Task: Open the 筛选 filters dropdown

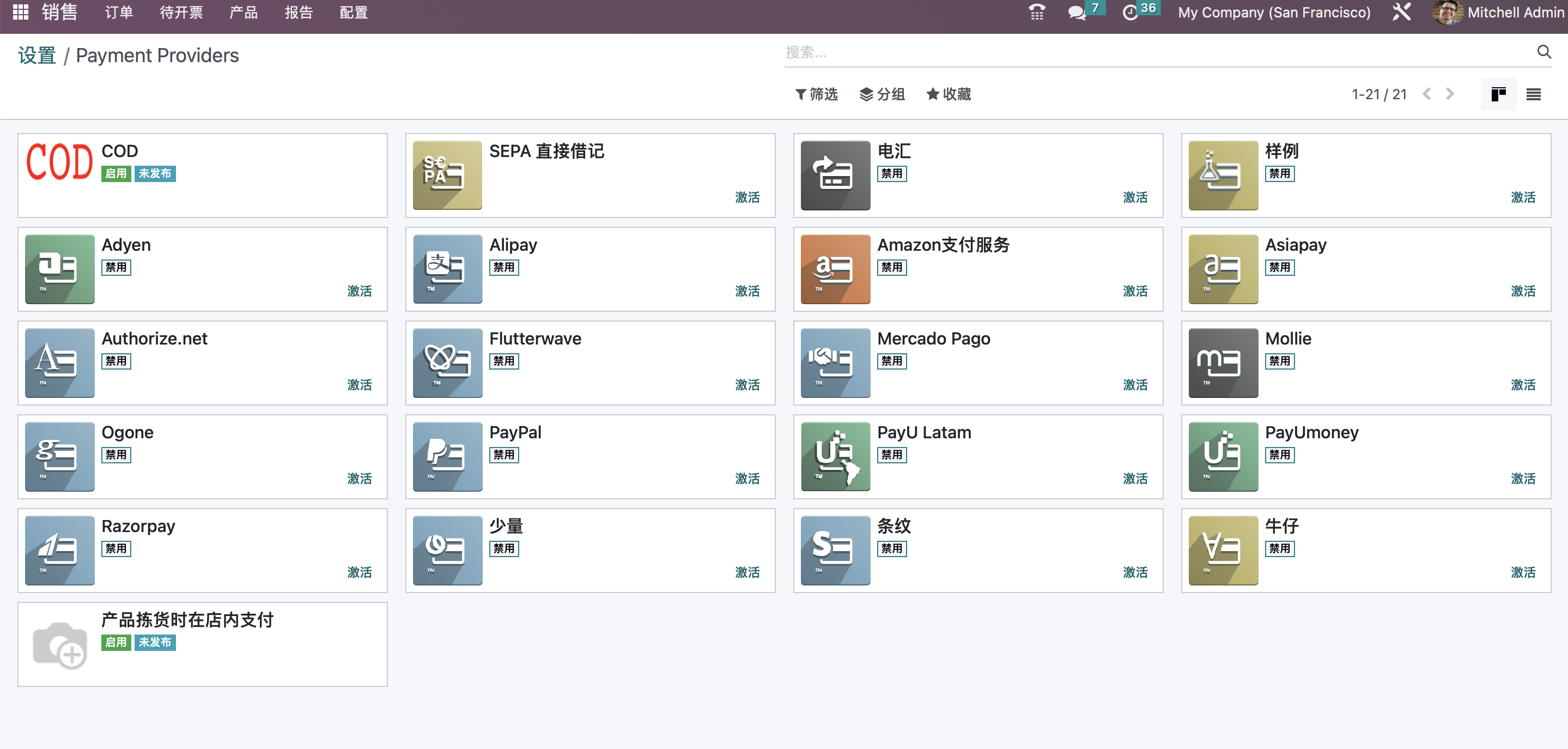Action: (x=816, y=94)
